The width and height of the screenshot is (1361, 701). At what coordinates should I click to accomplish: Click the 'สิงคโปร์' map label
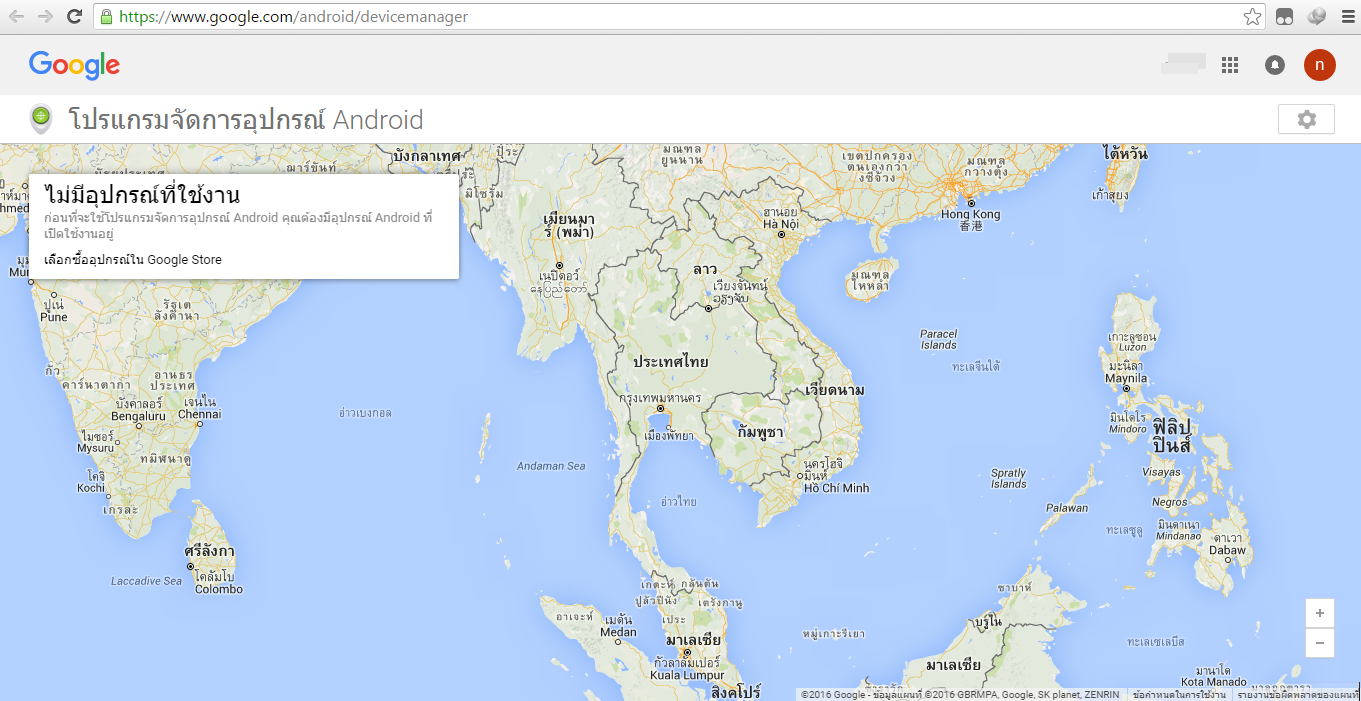[x=735, y=692]
